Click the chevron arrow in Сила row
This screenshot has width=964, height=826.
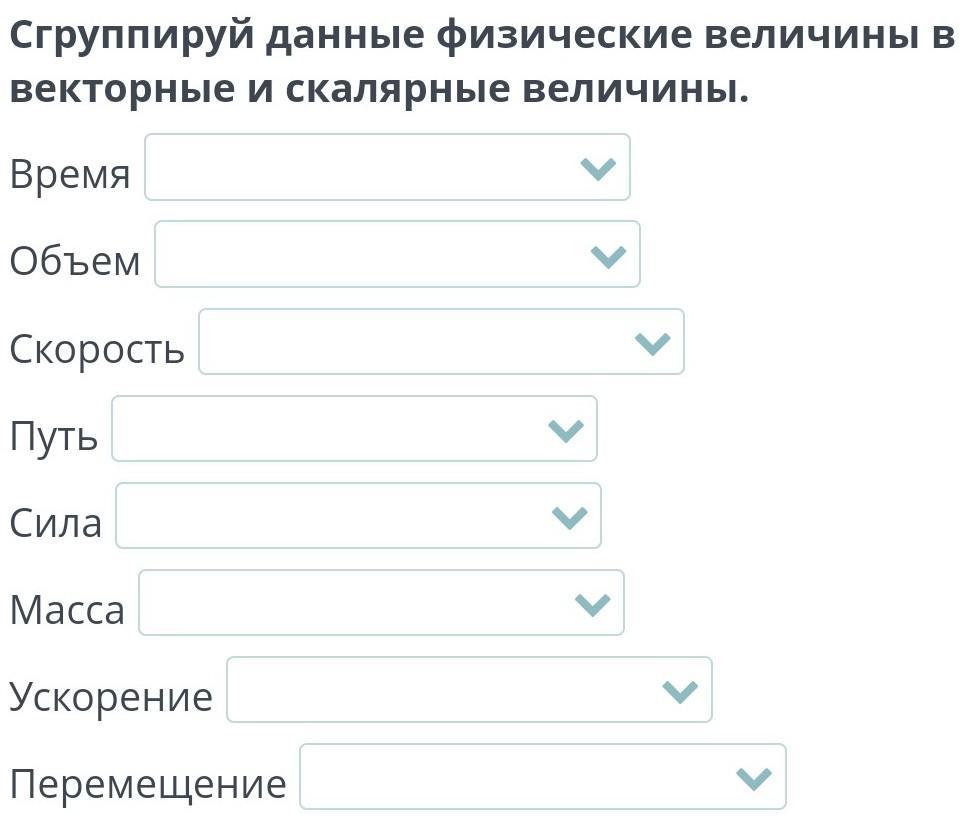click(x=570, y=517)
